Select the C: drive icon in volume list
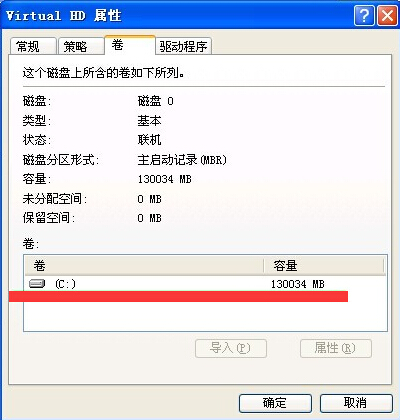The height and width of the screenshot is (420, 400). point(37,284)
